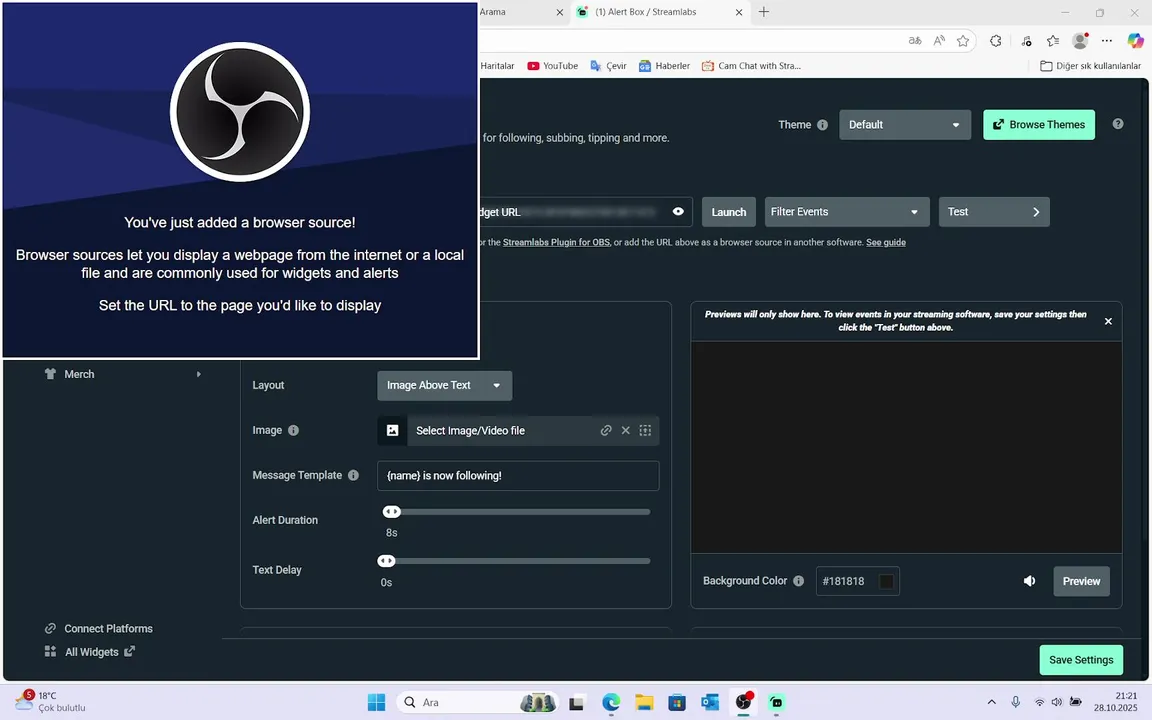Click the Windows Start button
1152x720 pixels.
click(x=376, y=702)
